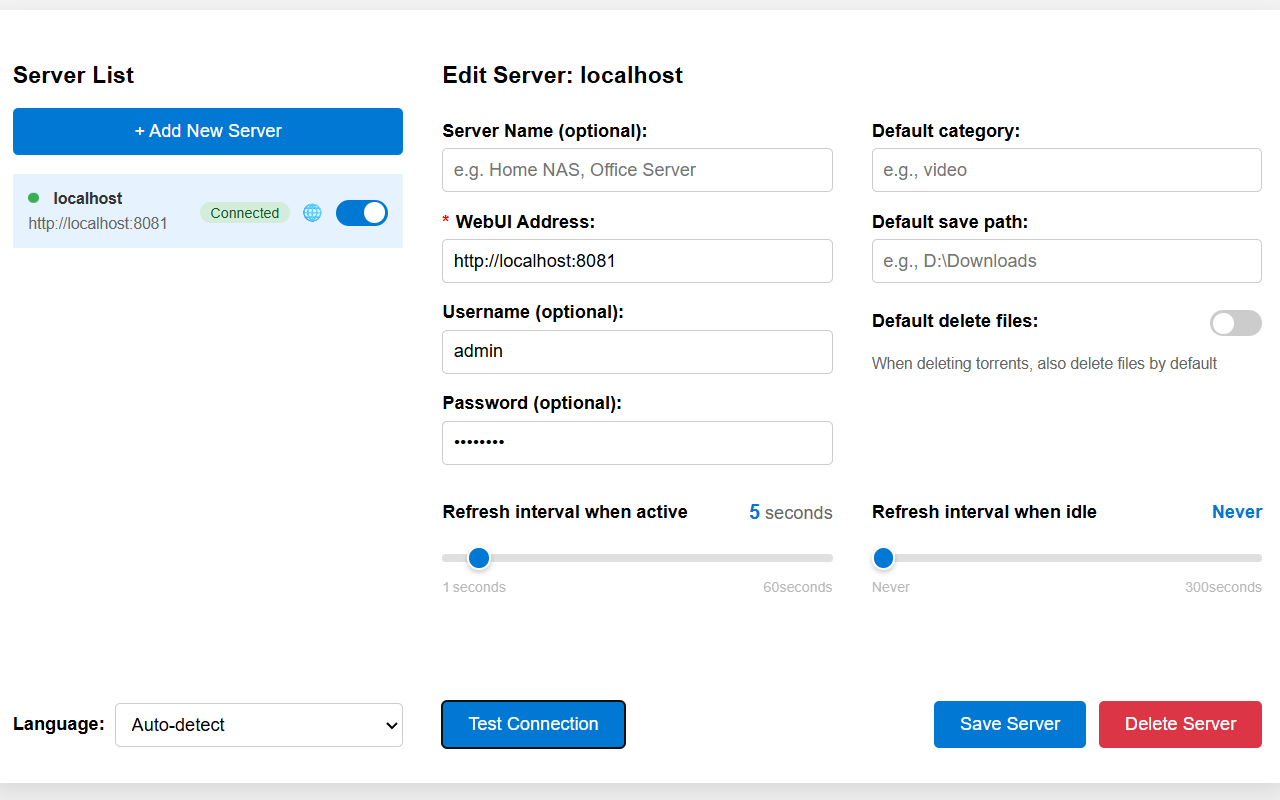Image resolution: width=1280 pixels, height=800 pixels.
Task: Click the localhost URL text in server list
Action: click(98, 223)
